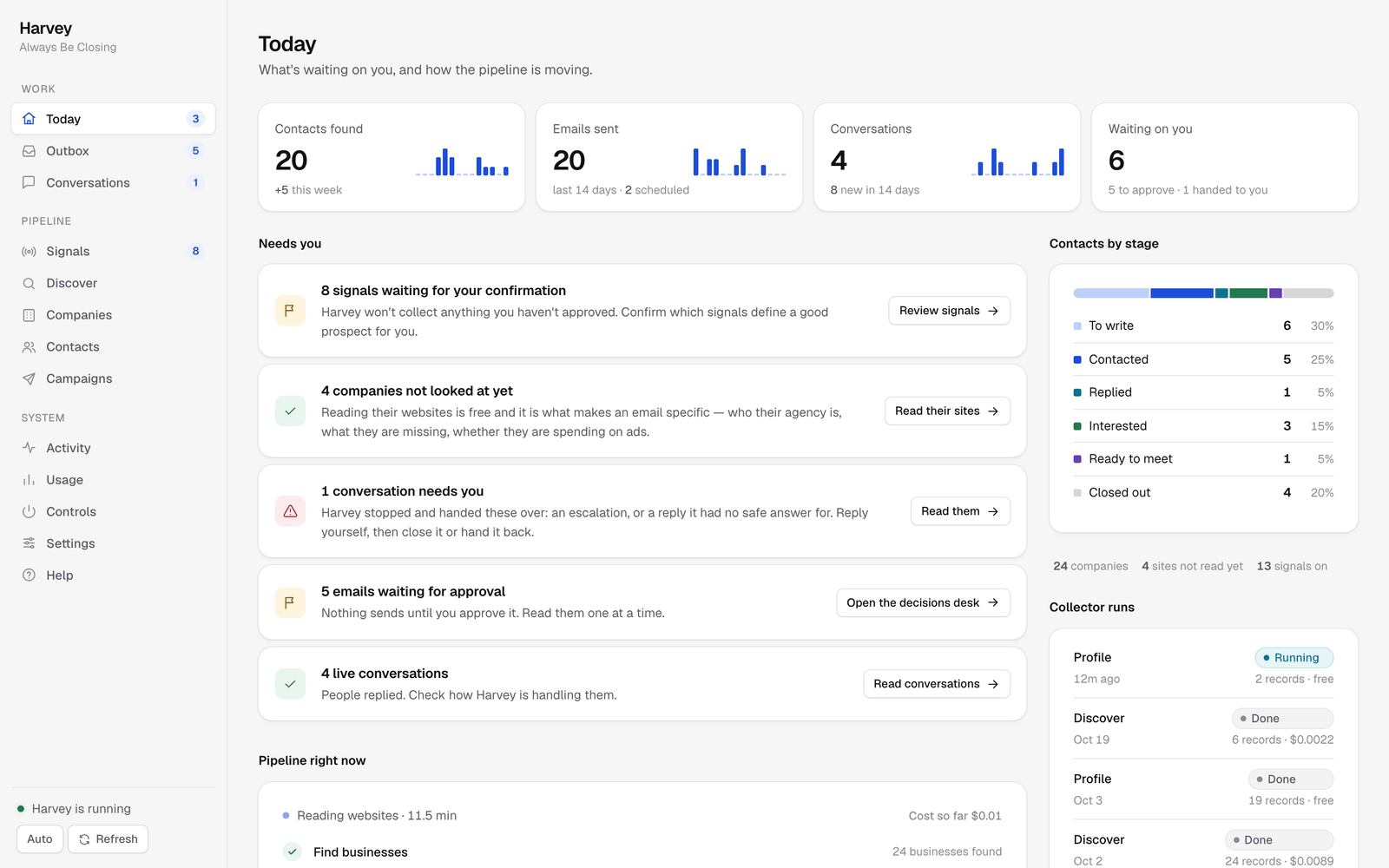Click the '4 sites not read yet' text
1389x868 pixels.
click(x=1192, y=566)
